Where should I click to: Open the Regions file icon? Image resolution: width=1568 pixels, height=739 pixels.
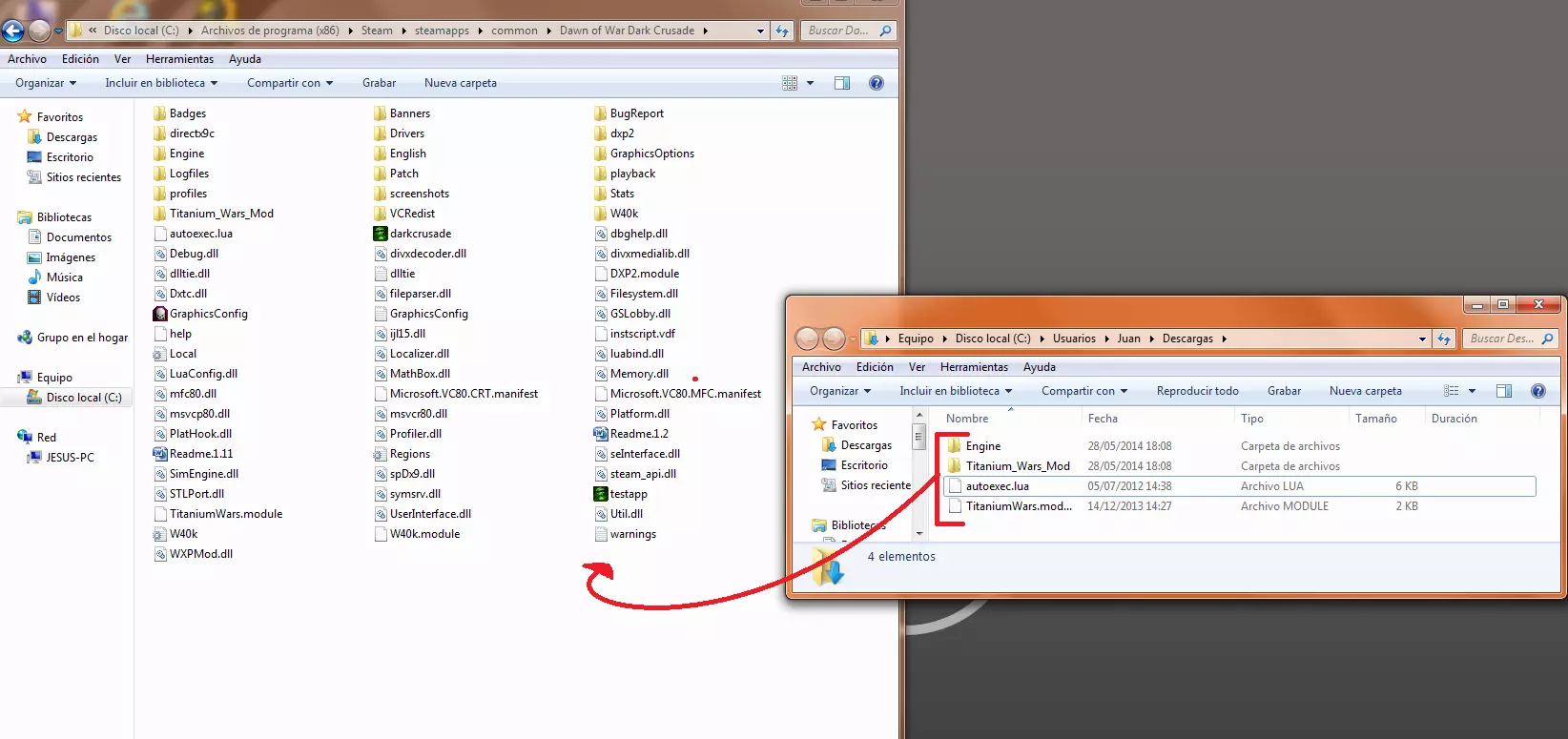click(x=380, y=454)
